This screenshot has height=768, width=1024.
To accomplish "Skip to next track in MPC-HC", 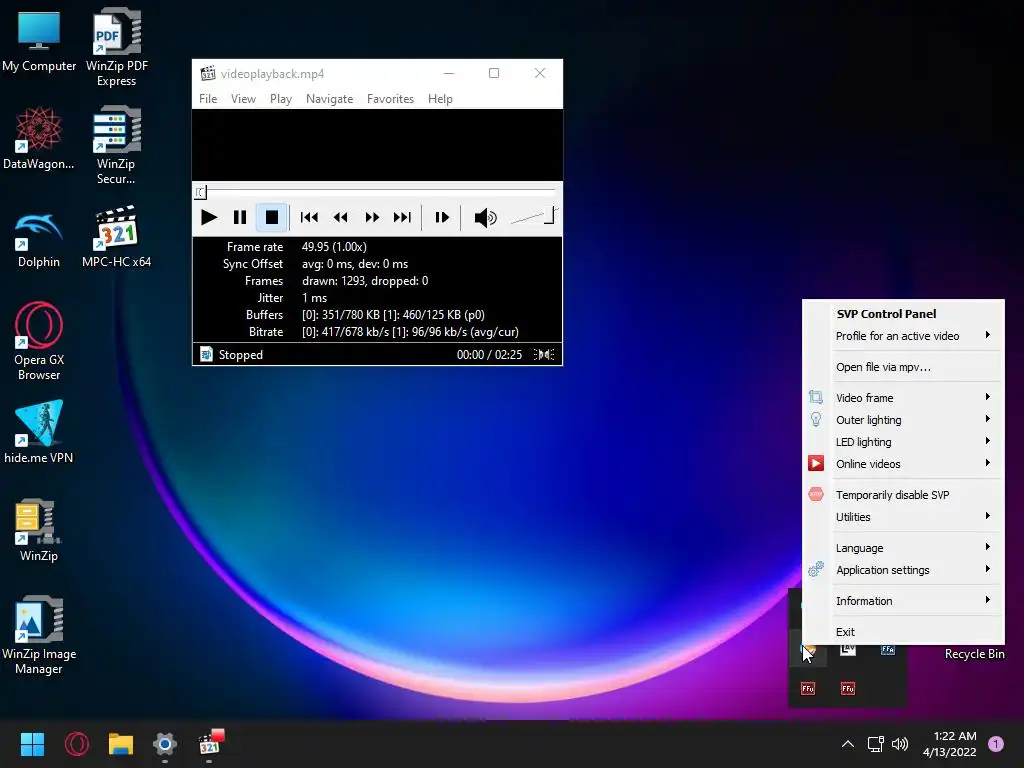I will pos(402,217).
